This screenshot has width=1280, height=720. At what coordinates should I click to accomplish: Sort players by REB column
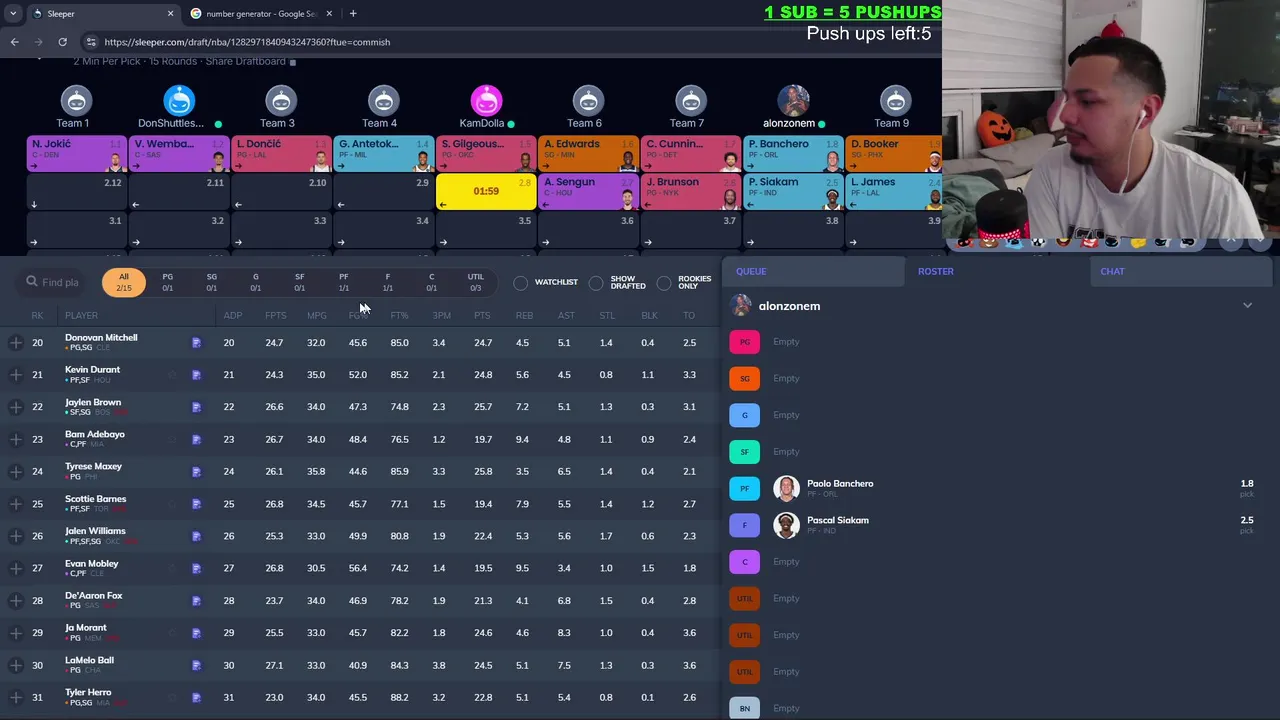point(524,316)
